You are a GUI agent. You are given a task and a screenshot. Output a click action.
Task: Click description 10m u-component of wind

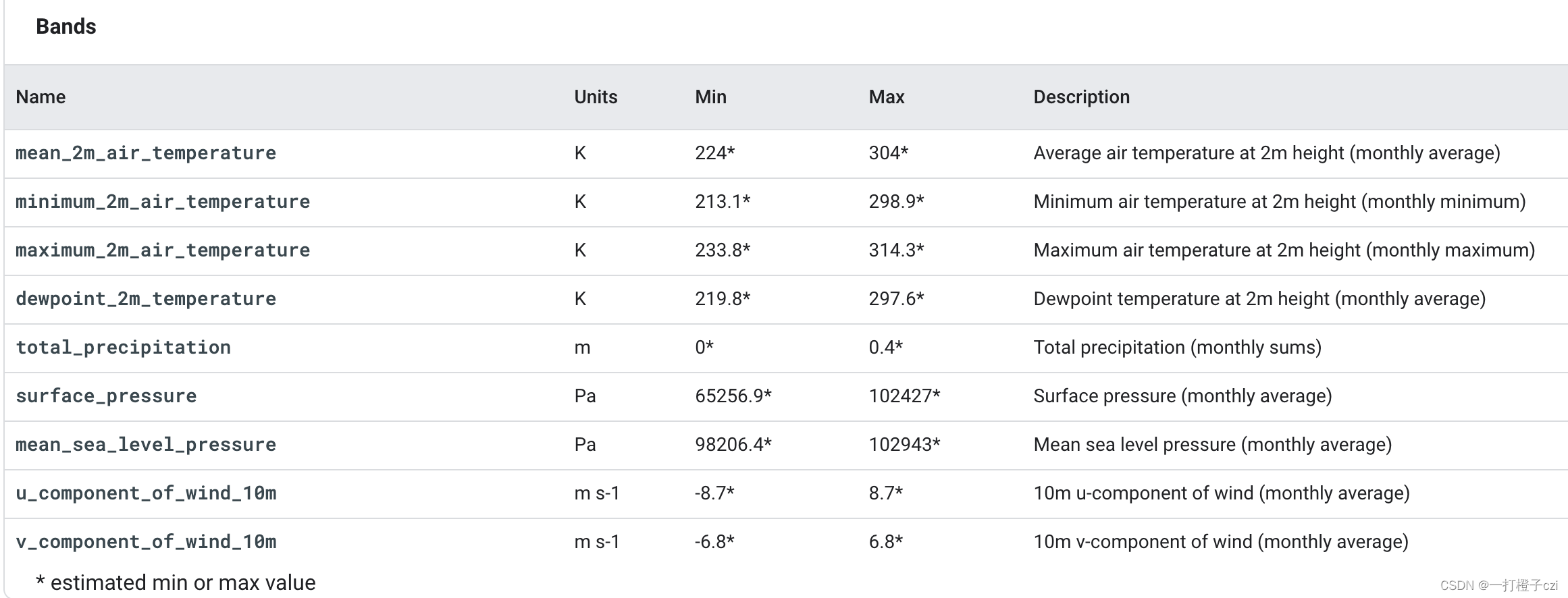click(x=1222, y=493)
